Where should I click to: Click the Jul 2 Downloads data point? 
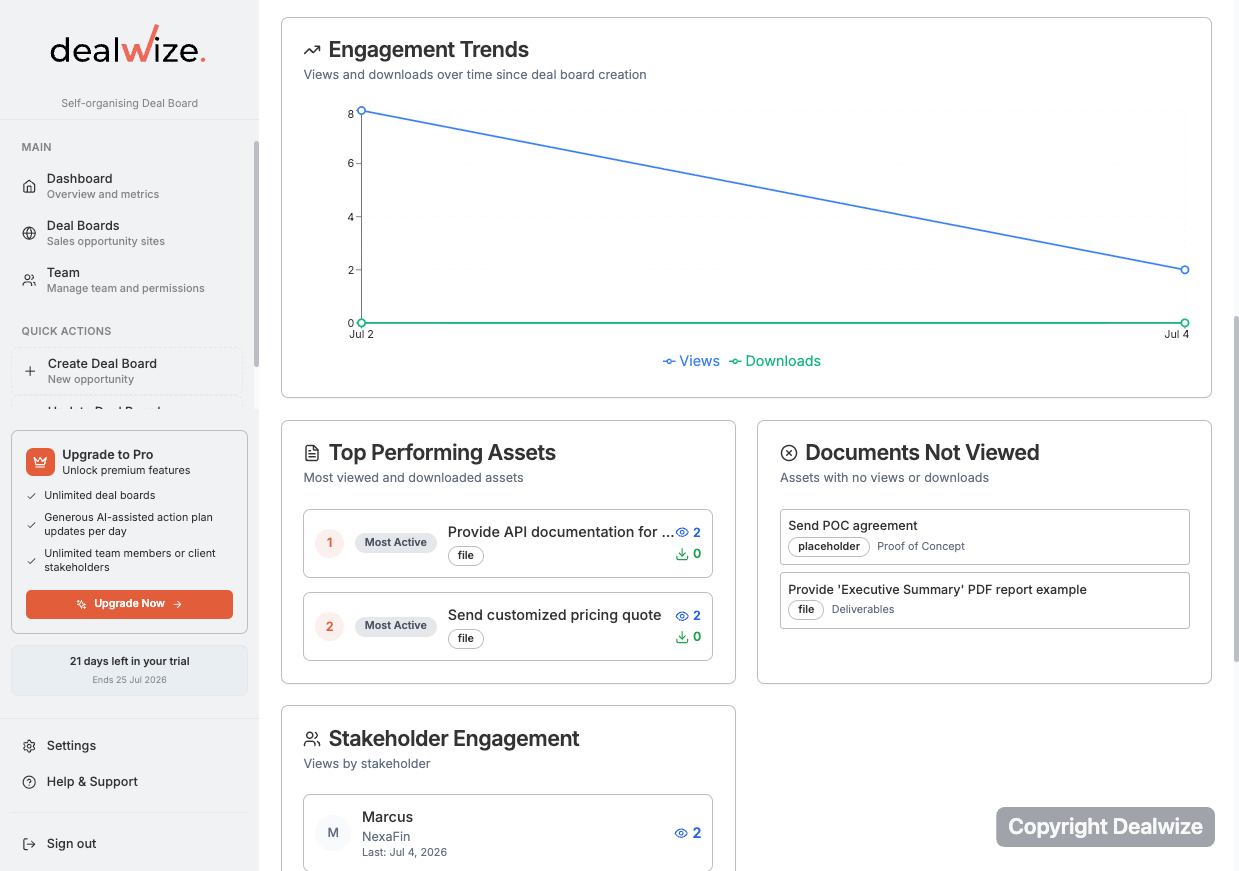point(361,323)
